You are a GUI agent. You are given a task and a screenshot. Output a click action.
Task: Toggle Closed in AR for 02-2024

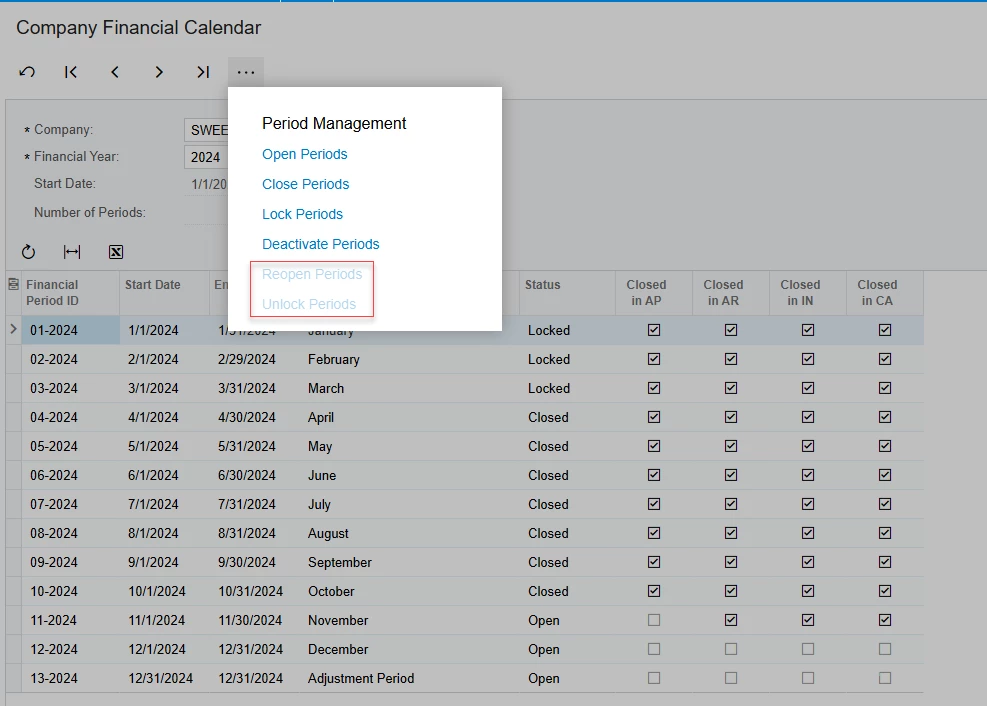coord(731,359)
